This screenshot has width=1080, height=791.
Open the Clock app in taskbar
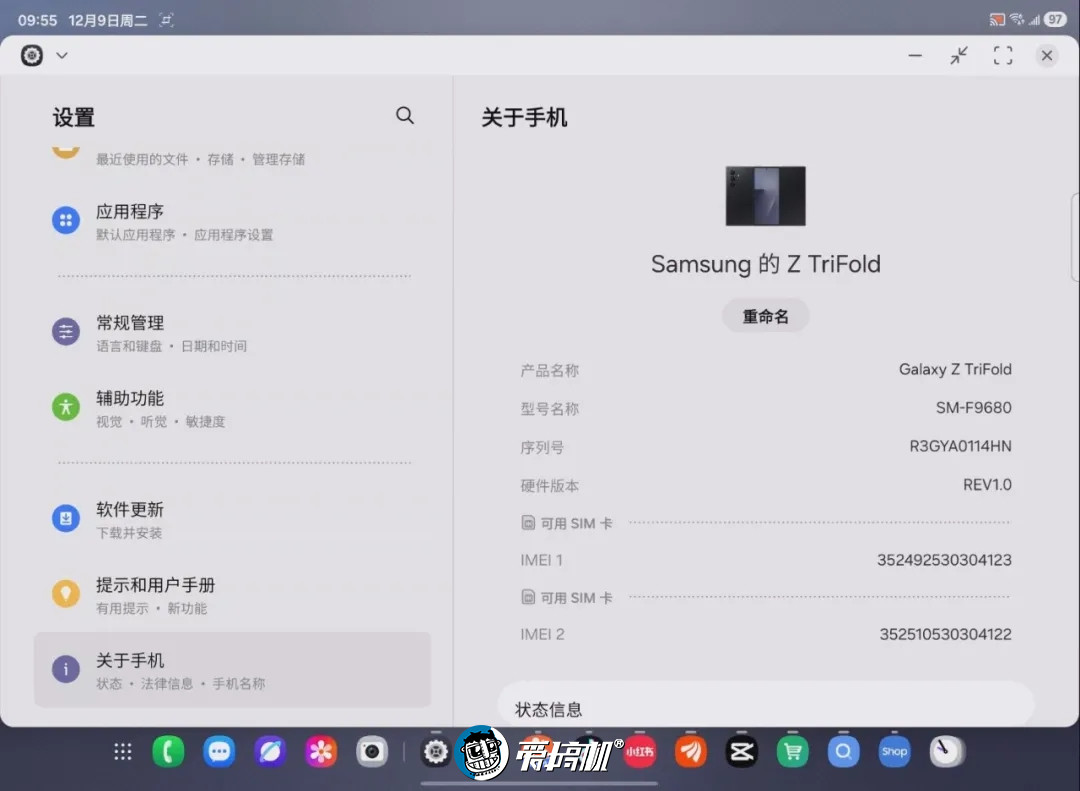[x=946, y=752]
